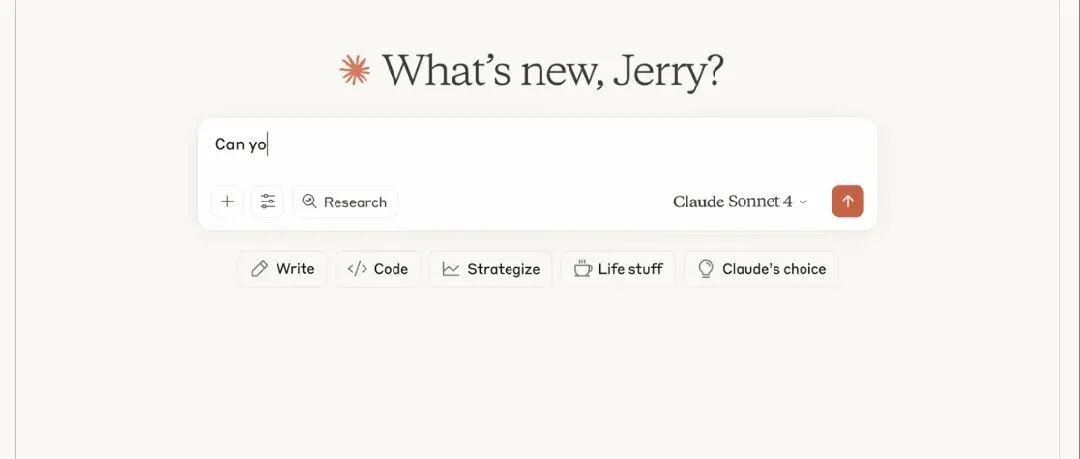Pick the Strategize prompt category label
This screenshot has height=459, width=1080.
point(503,269)
